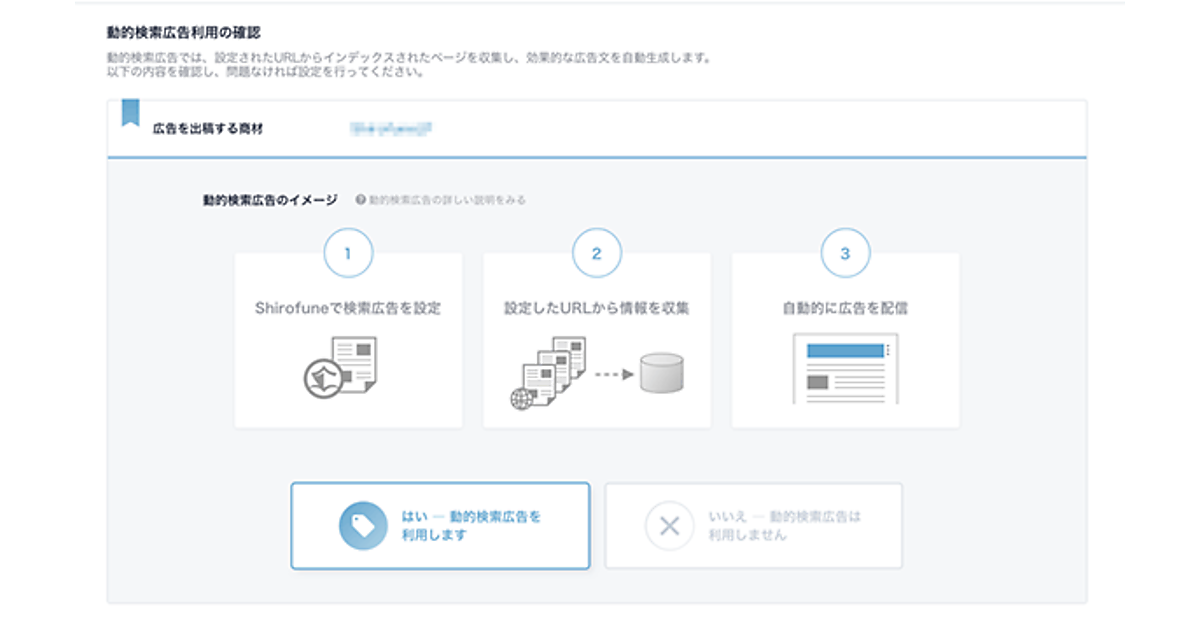This screenshot has width=1200, height=630.
Task: Click the X icon in the いいえ option
Action: (669, 526)
